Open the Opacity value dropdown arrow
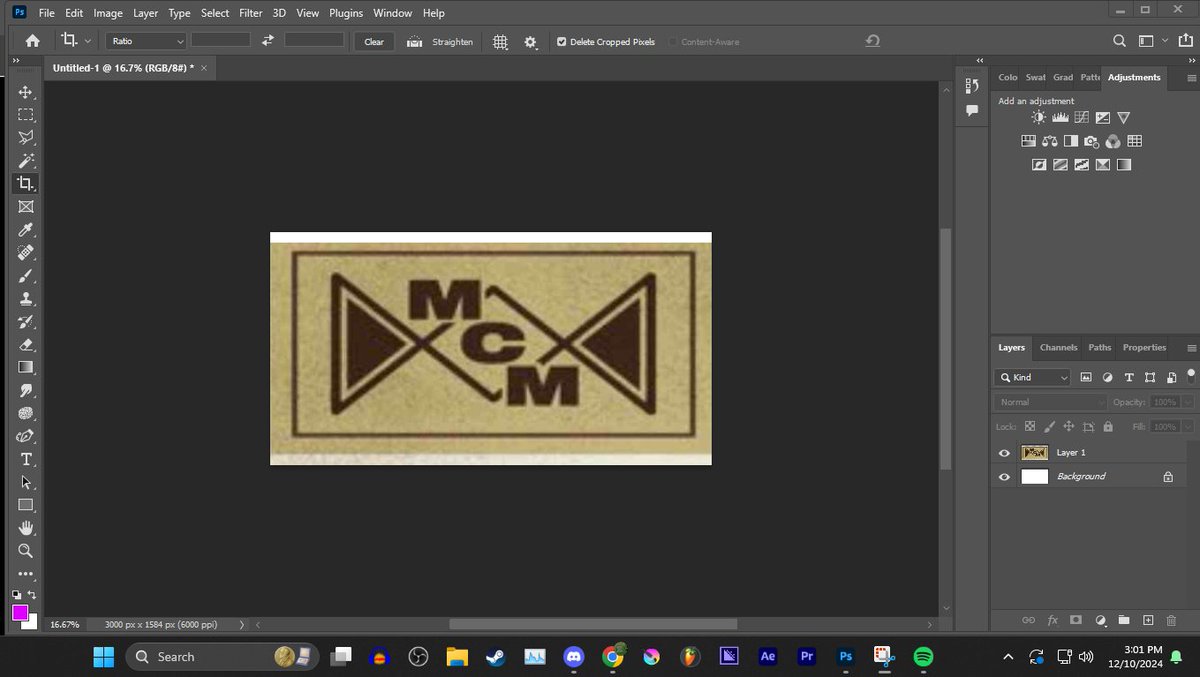Image resolution: width=1200 pixels, height=677 pixels. pyautogui.click(x=1187, y=402)
